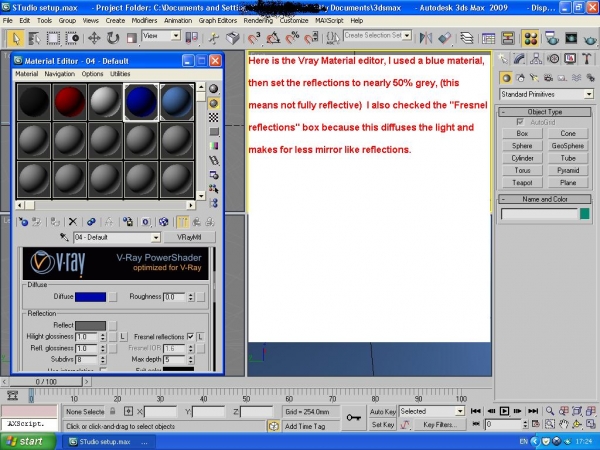This screenshot has height=450, width=600.
Task: Click the Teapot primitive button
Action: 522,183
